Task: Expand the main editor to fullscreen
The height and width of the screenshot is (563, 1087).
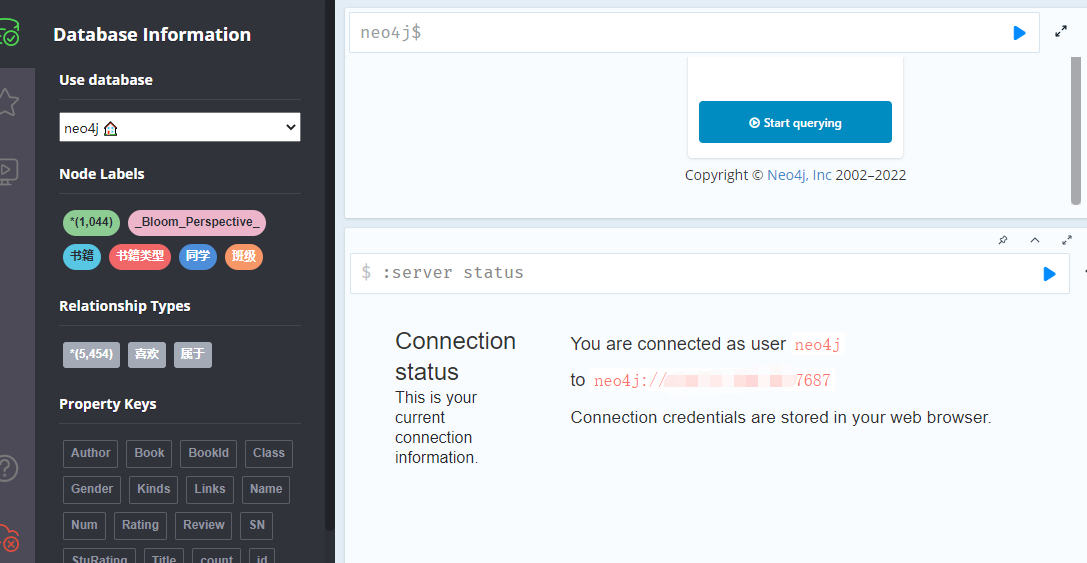Action: pos(1061,31)
